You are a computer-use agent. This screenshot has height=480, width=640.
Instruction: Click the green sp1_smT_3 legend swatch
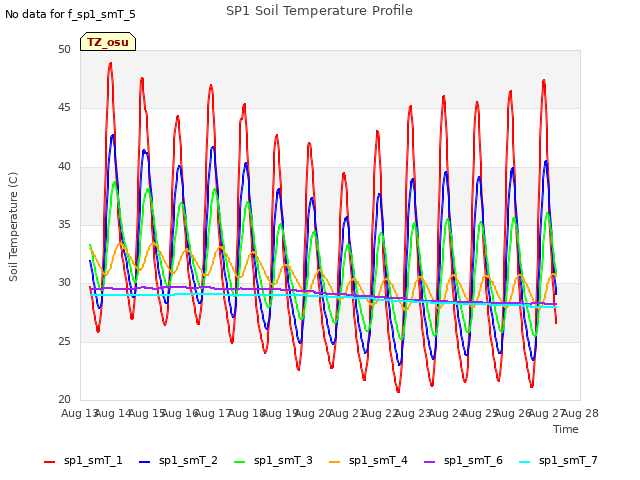click(240, 462)
